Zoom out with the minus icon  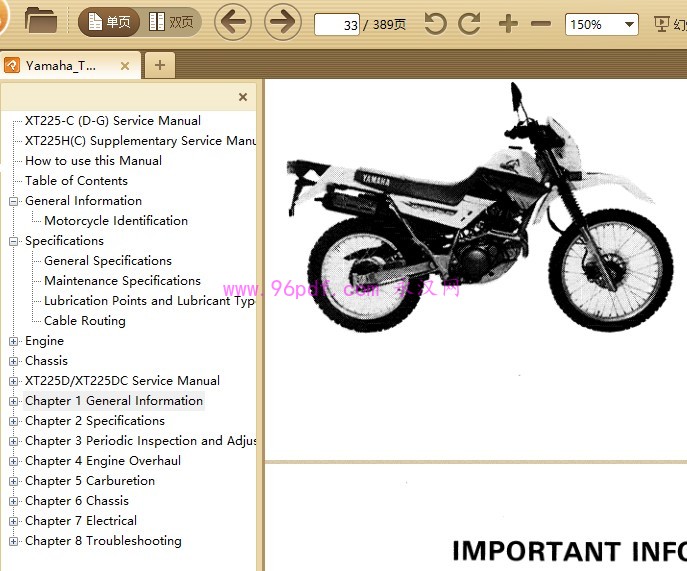541,23
